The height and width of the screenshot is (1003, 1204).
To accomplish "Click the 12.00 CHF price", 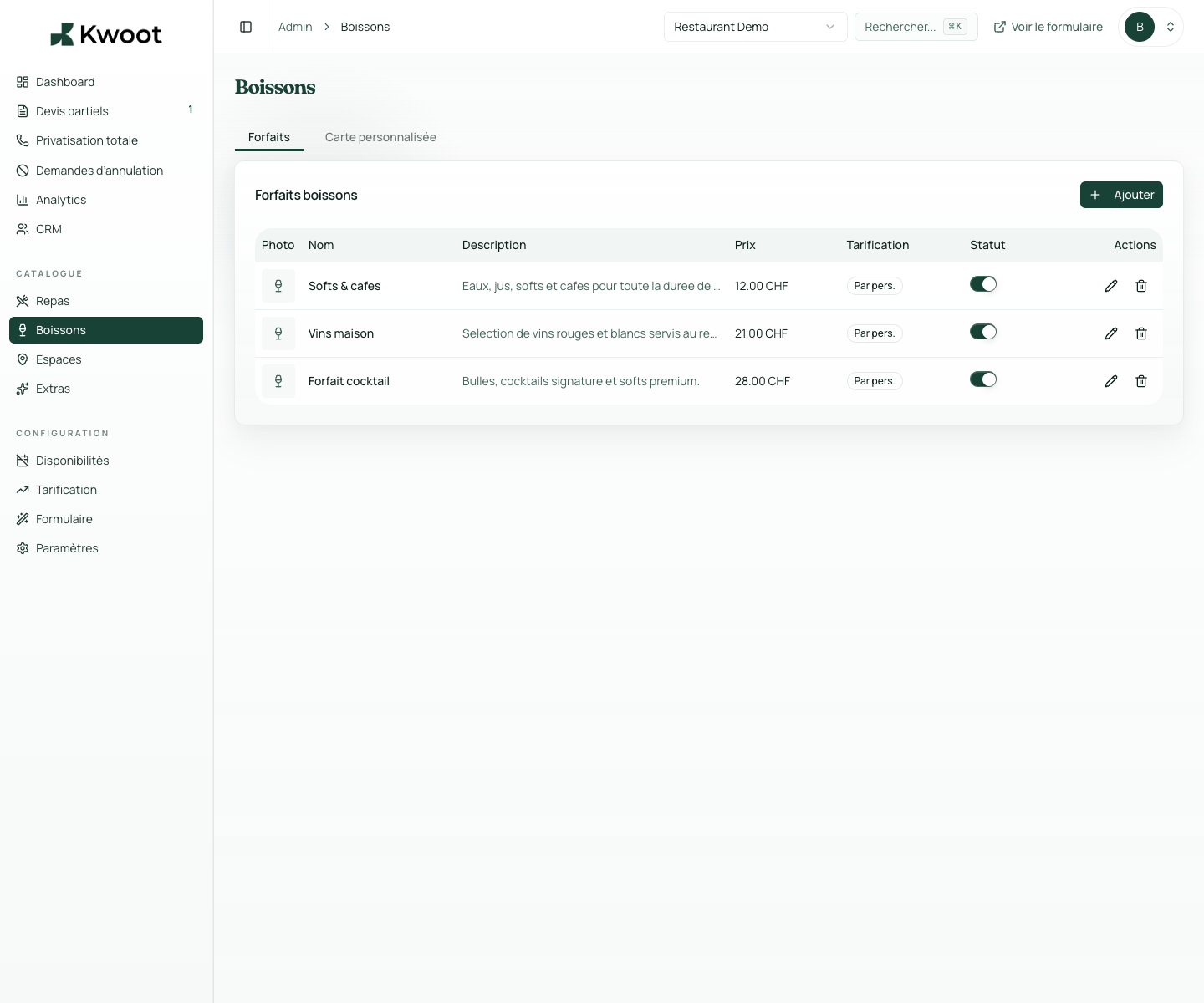I will pyautogui.click(x=762, y=286).
